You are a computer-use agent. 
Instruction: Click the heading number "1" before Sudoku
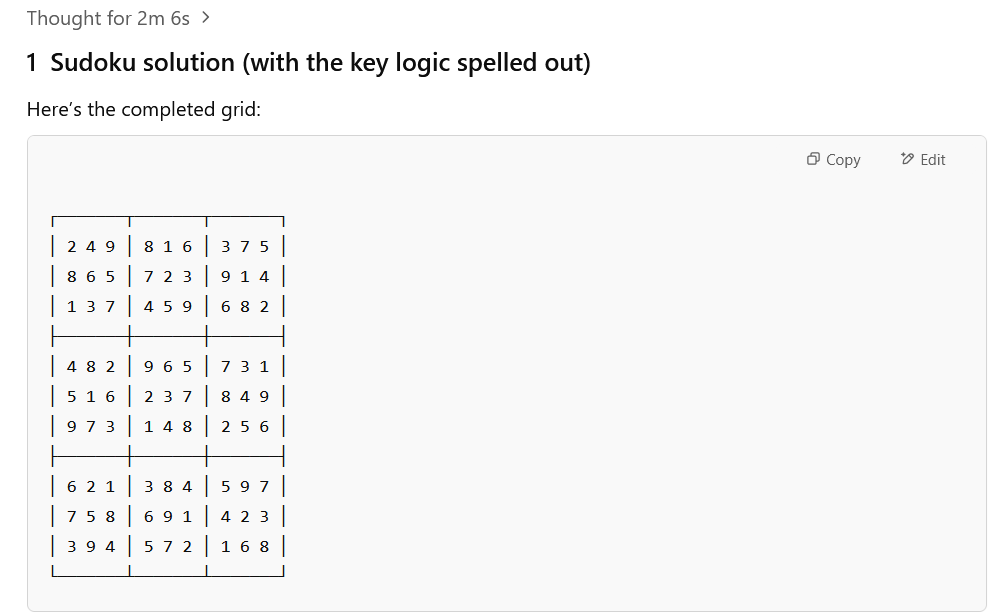pos(32,63)
